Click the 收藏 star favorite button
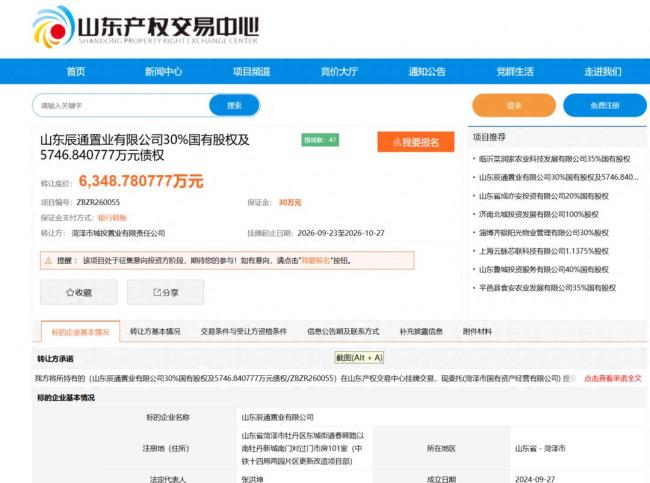The width and height of the screenshot is (650, 483). pos(79,292)
